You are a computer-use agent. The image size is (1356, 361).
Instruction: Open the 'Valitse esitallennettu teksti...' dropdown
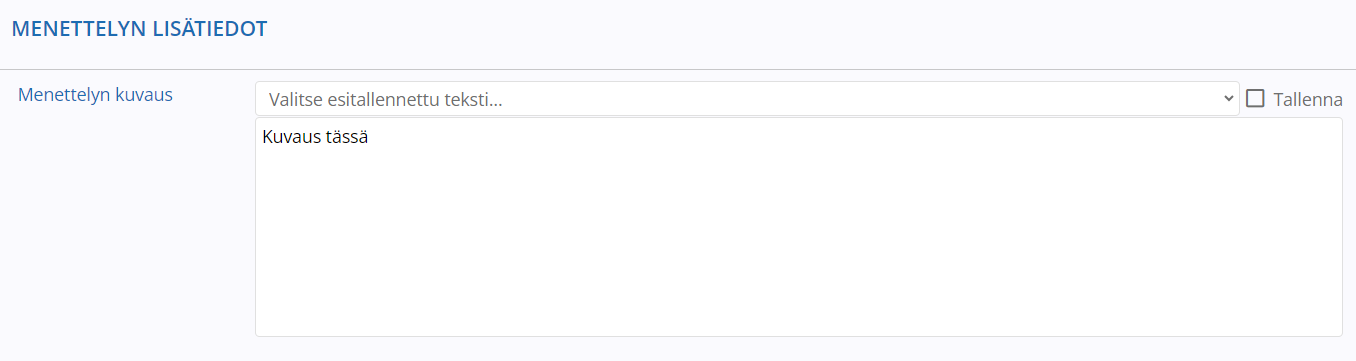(x=747, y=99)
